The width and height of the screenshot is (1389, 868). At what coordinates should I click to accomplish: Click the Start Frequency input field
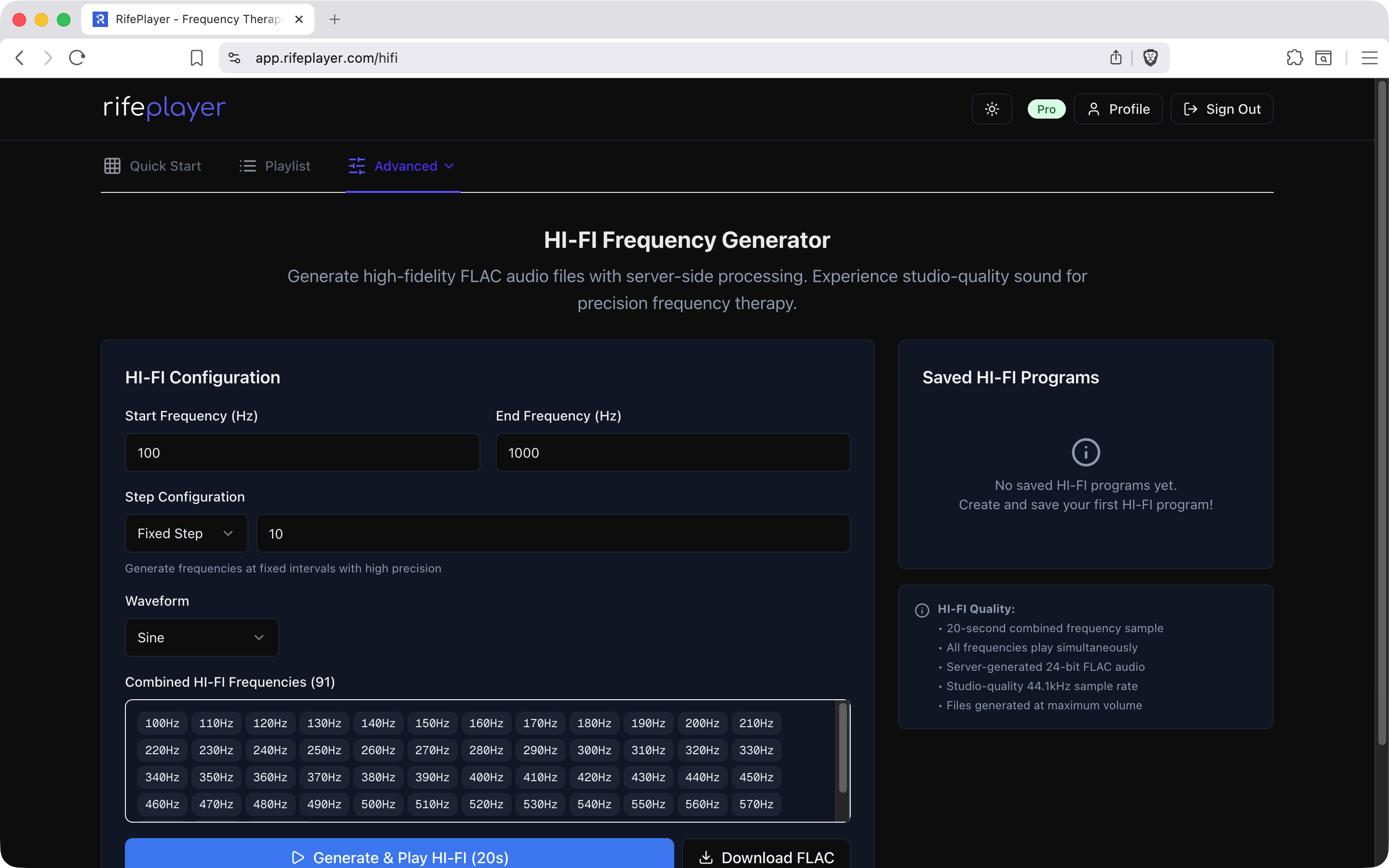pyautogui.click(x=302, y=452)
